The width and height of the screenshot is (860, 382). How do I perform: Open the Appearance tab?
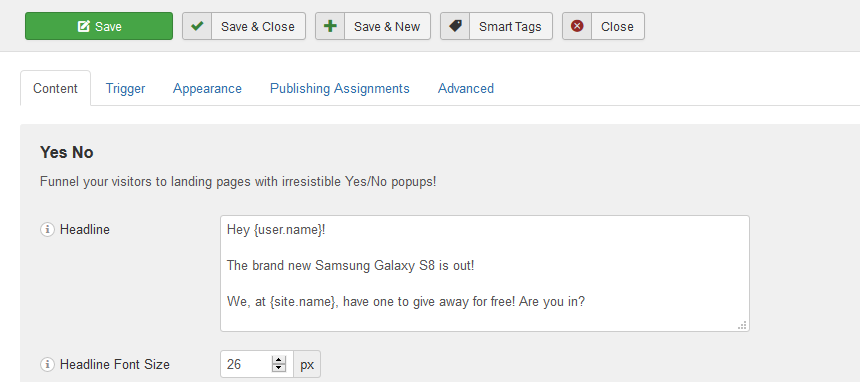(x=207, y=88)
